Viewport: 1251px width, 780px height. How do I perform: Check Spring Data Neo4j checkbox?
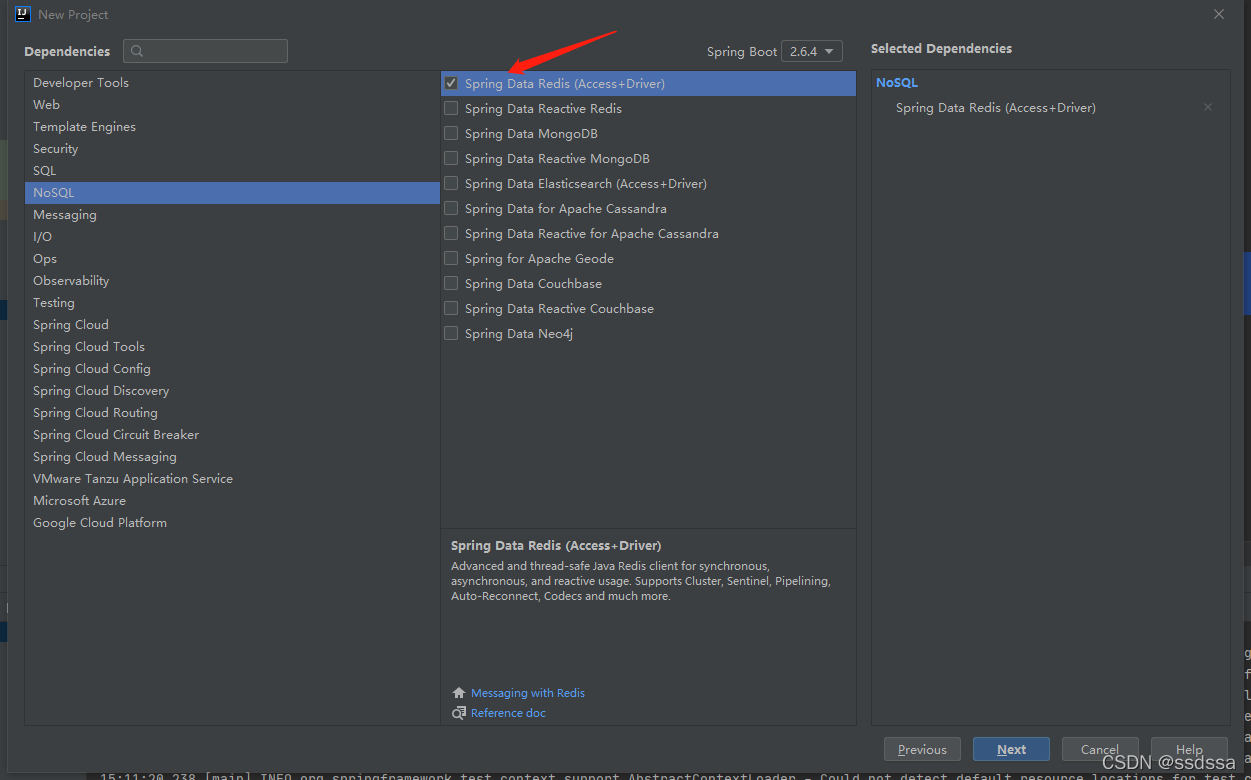(x=451, y=334)
